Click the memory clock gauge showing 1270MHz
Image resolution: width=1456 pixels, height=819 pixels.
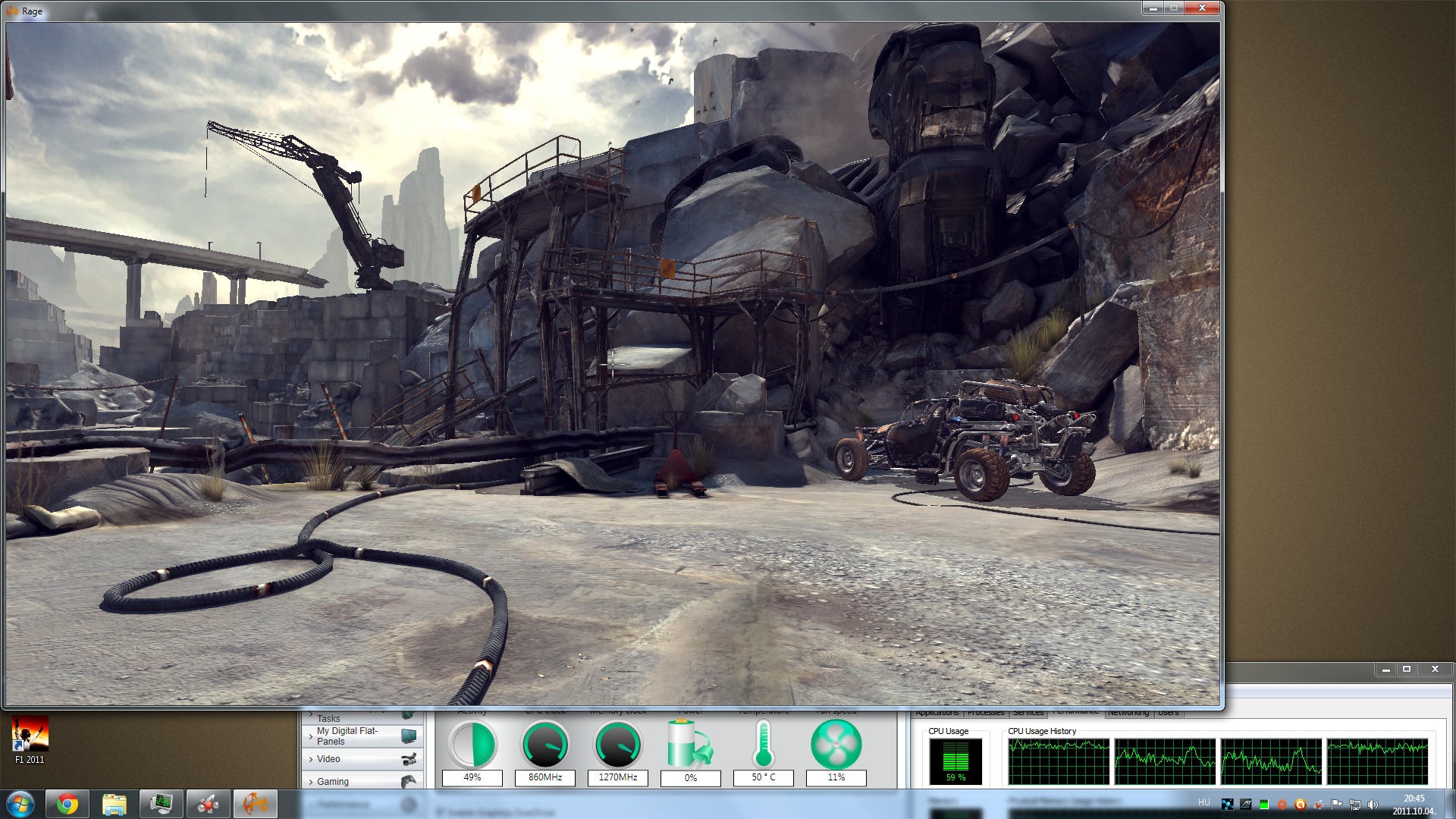click(618, 744)
